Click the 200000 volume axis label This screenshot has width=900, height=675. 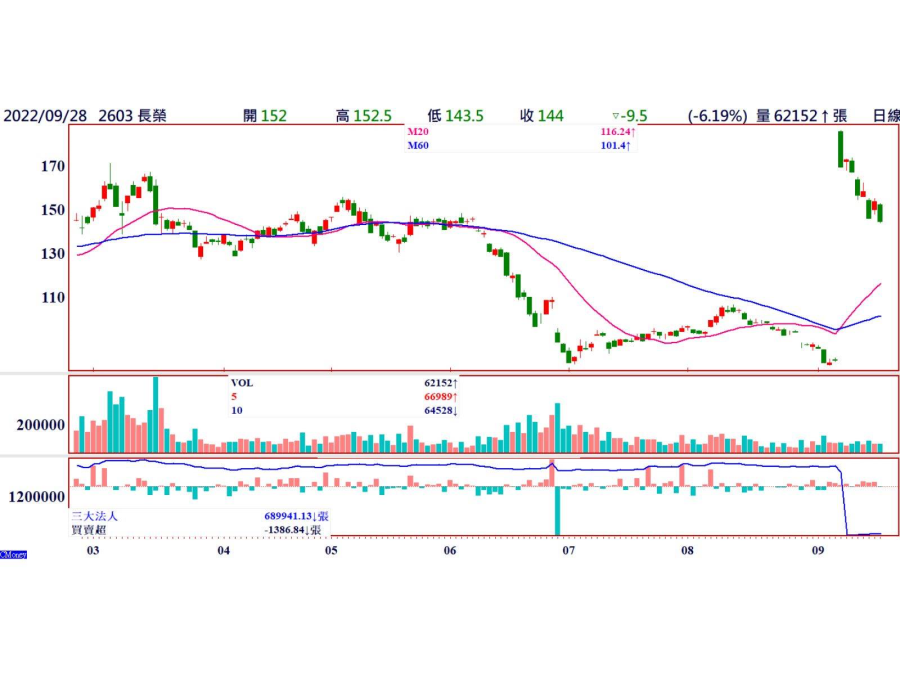40,425
